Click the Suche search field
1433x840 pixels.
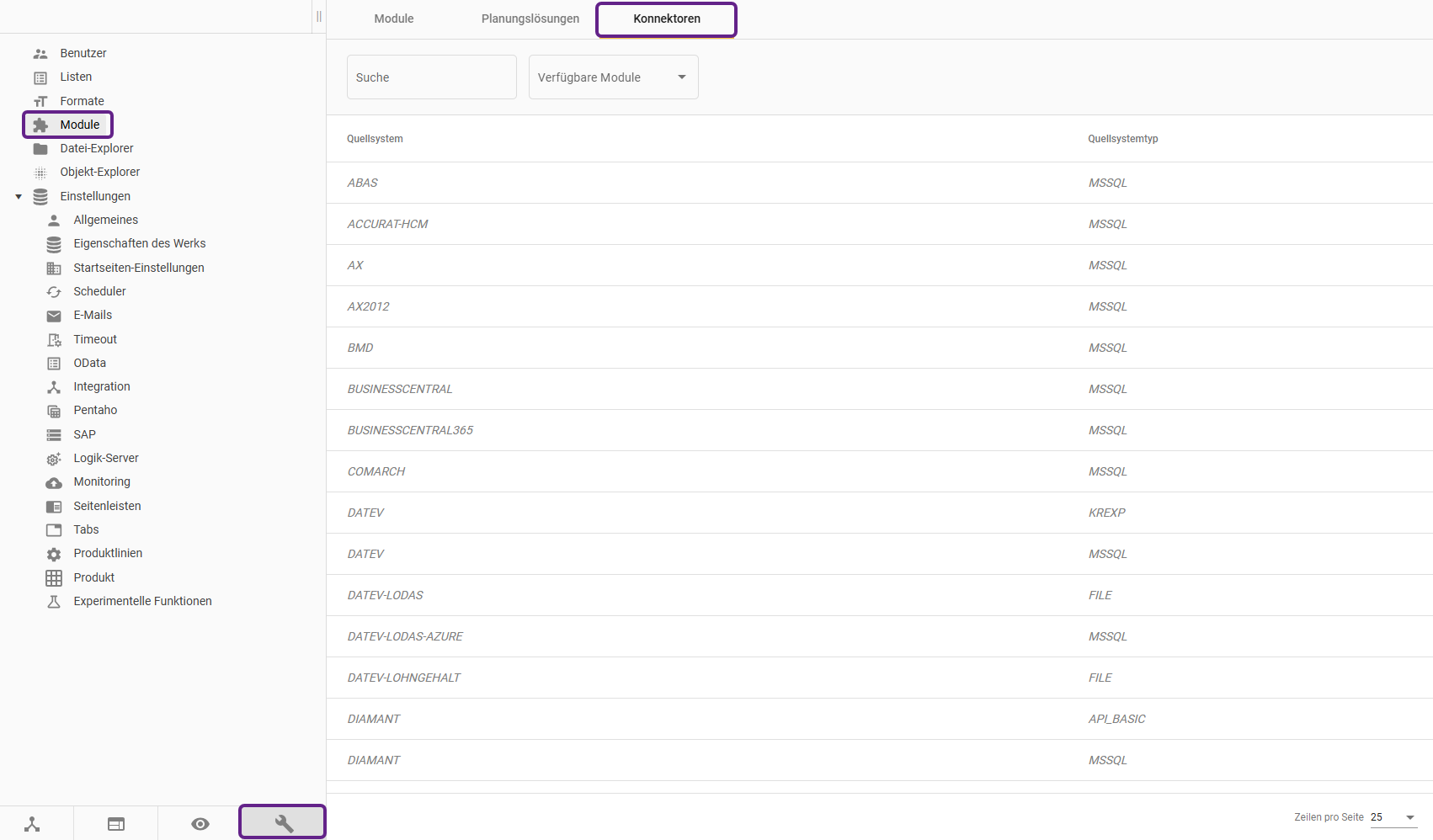[431, 77]
